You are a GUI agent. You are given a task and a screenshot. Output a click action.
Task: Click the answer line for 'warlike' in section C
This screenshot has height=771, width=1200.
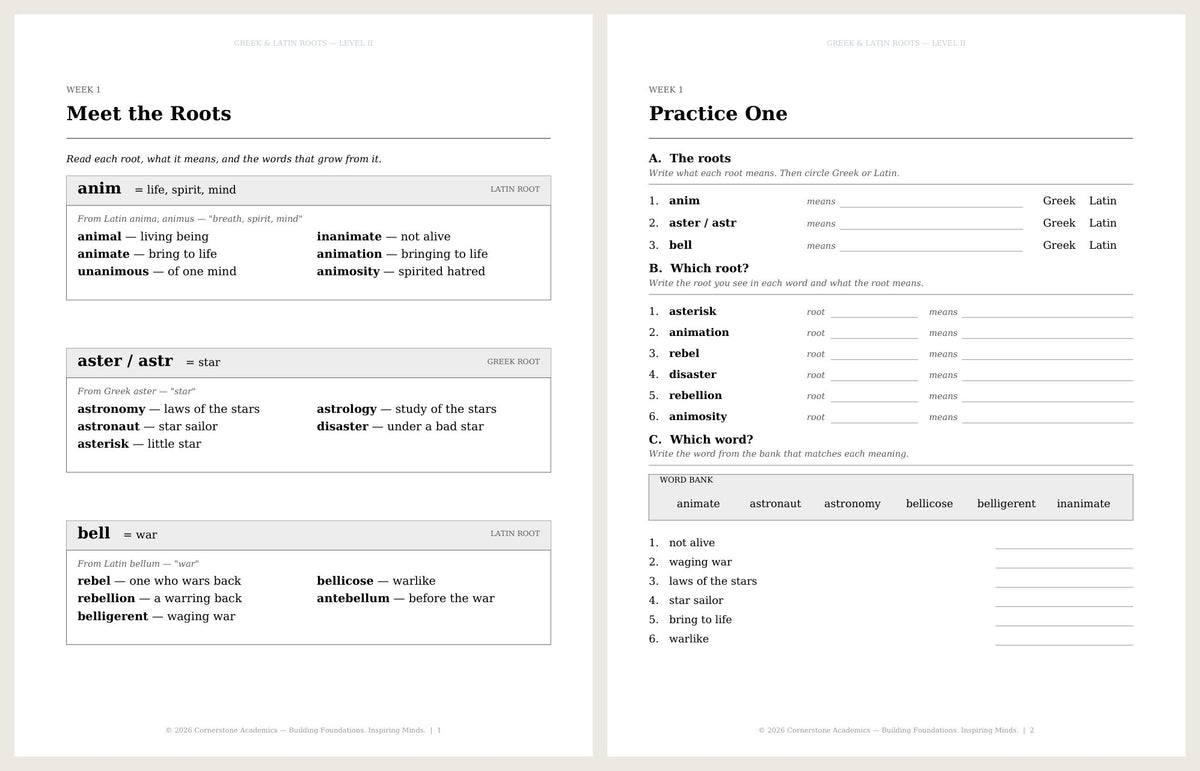pyautogui.click(x=1064, y=639)
